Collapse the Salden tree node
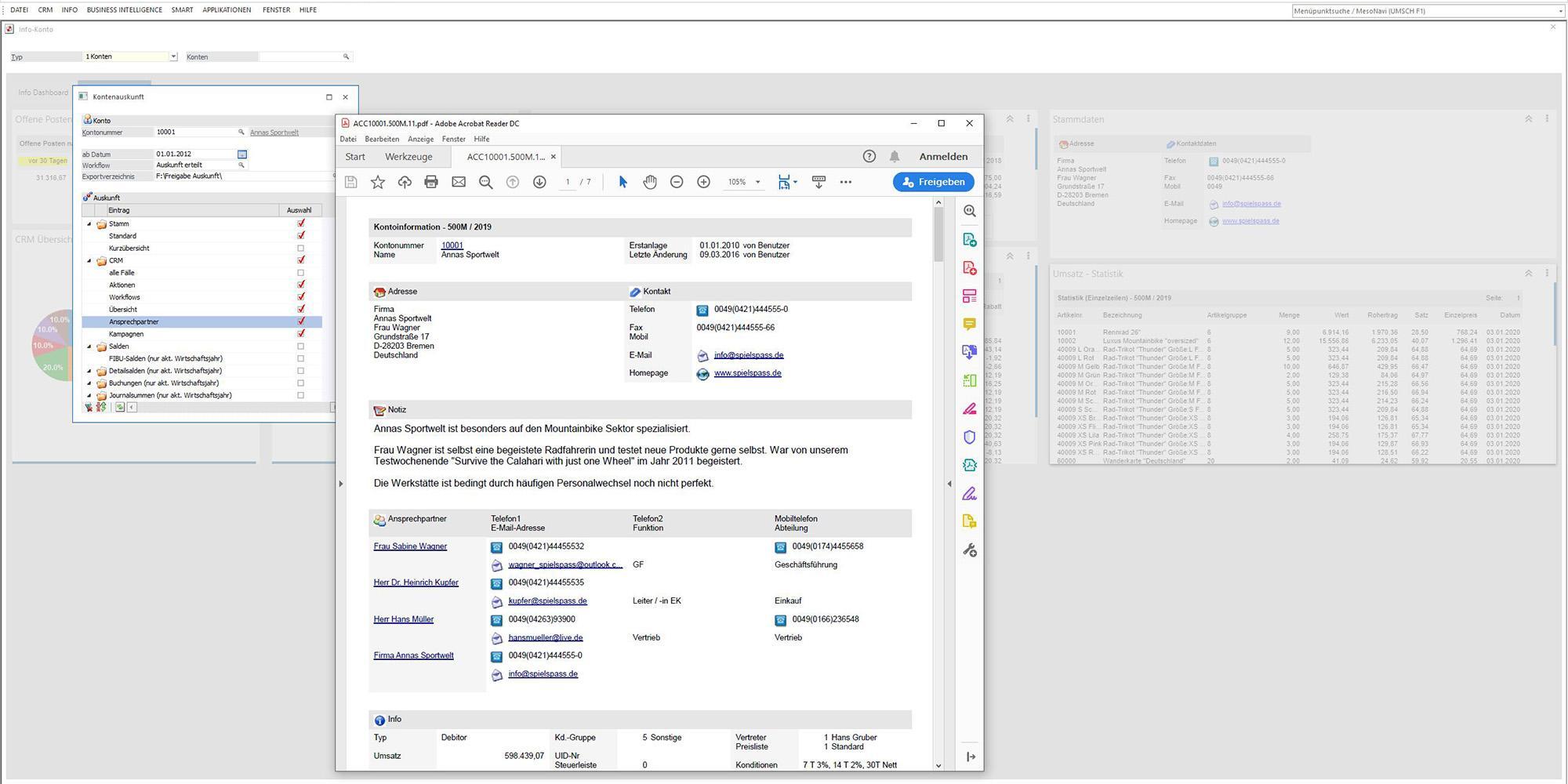Image resolution: width=1568 pixels, height=784 pixels. 89,347
